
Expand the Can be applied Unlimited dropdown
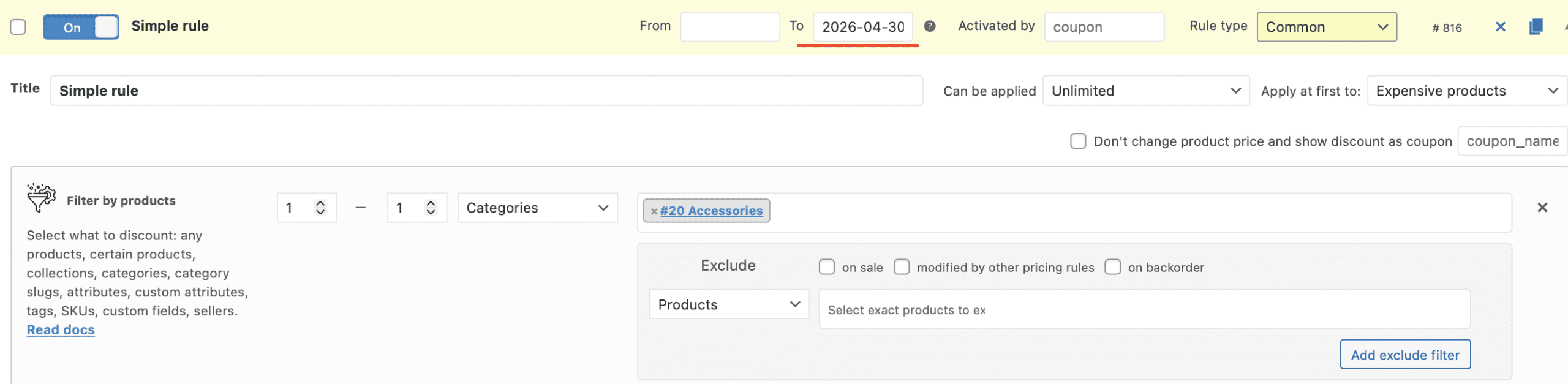click(1145, 91)
